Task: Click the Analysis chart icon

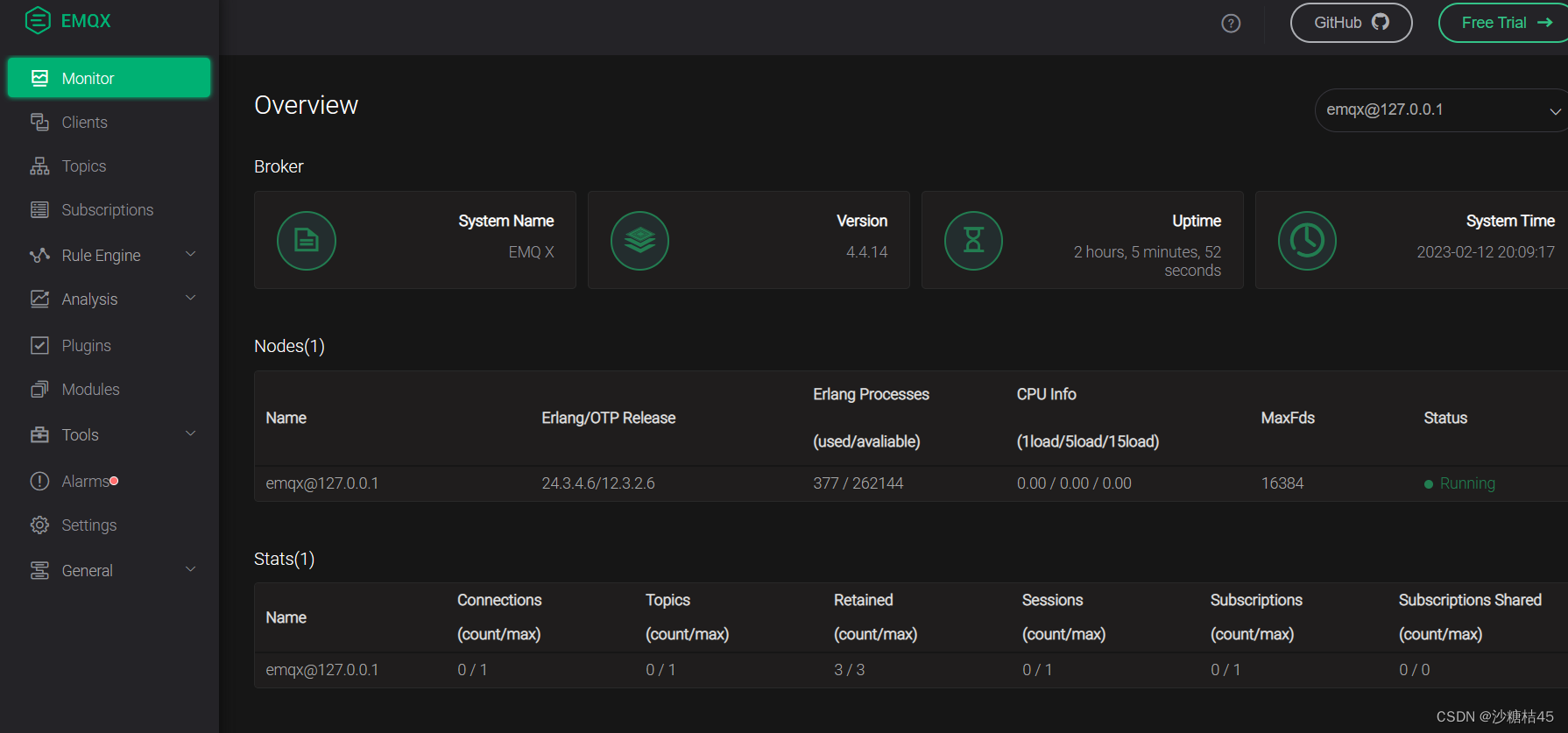Action: tap(39, 299)
